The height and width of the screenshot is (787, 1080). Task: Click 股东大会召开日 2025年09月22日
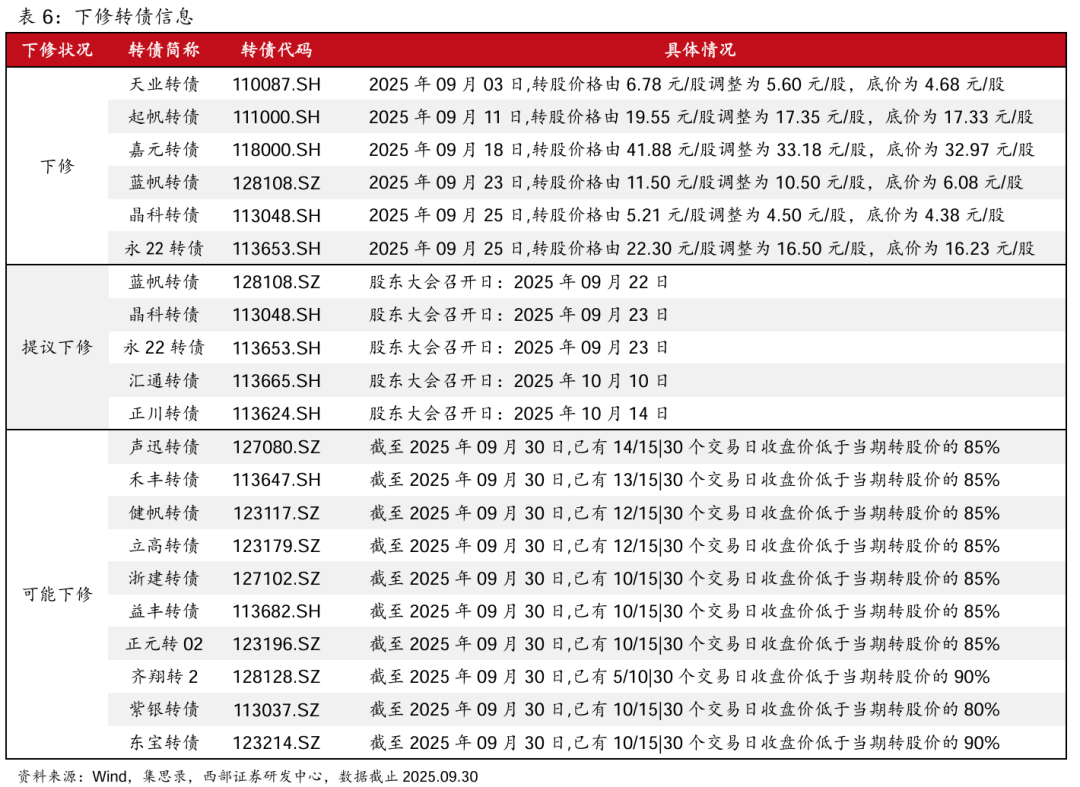tap(519, 282)
